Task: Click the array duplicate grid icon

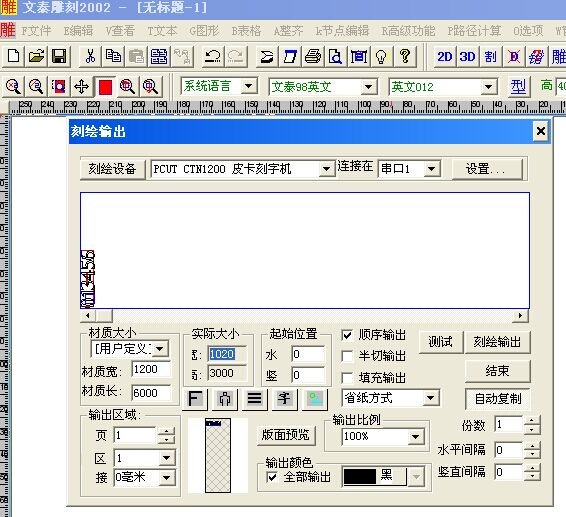Action: (159, 56)
